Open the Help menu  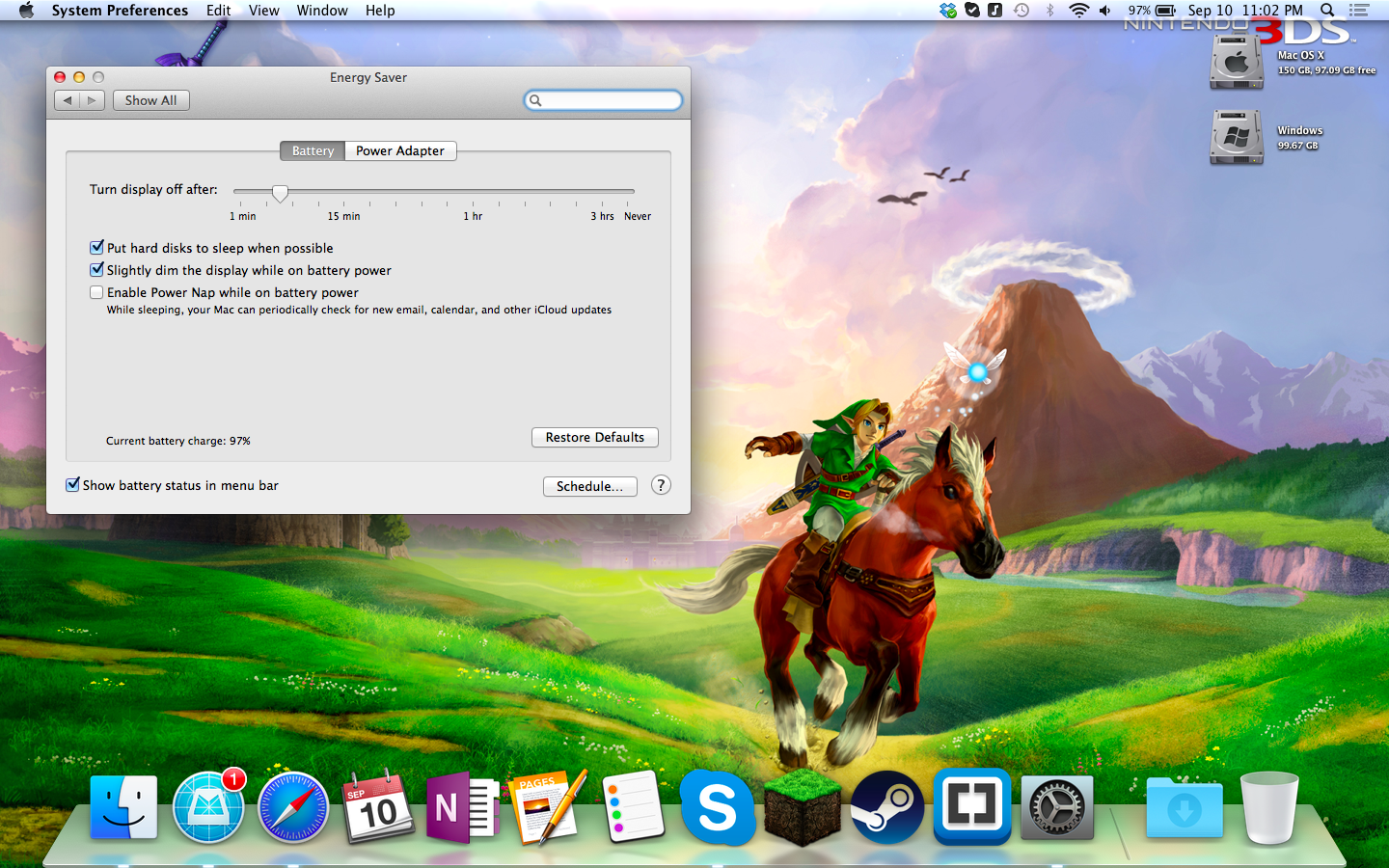click(380, 11)
